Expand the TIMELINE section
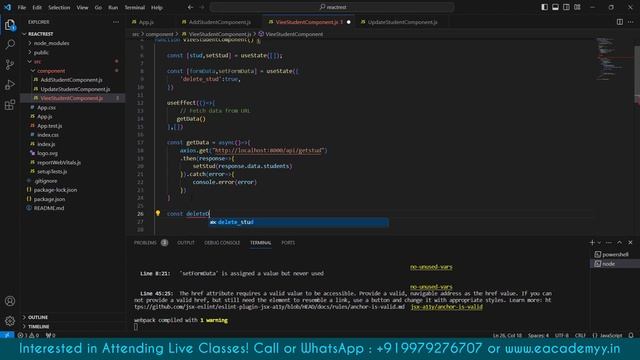 pyautogui.click(x=38, y=327)
